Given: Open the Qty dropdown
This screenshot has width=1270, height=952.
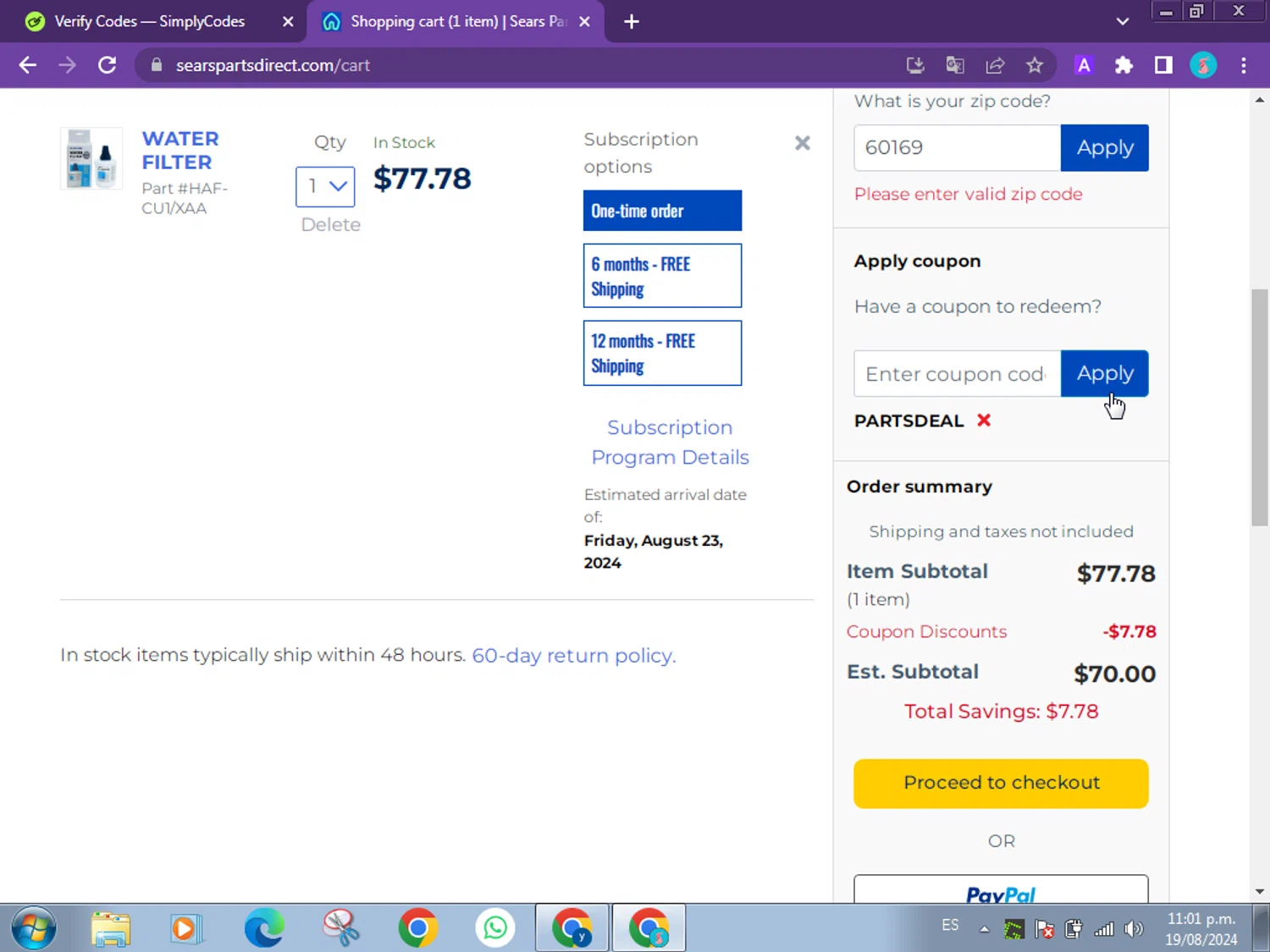Looking at the screenshot, I should coord(325,186).
